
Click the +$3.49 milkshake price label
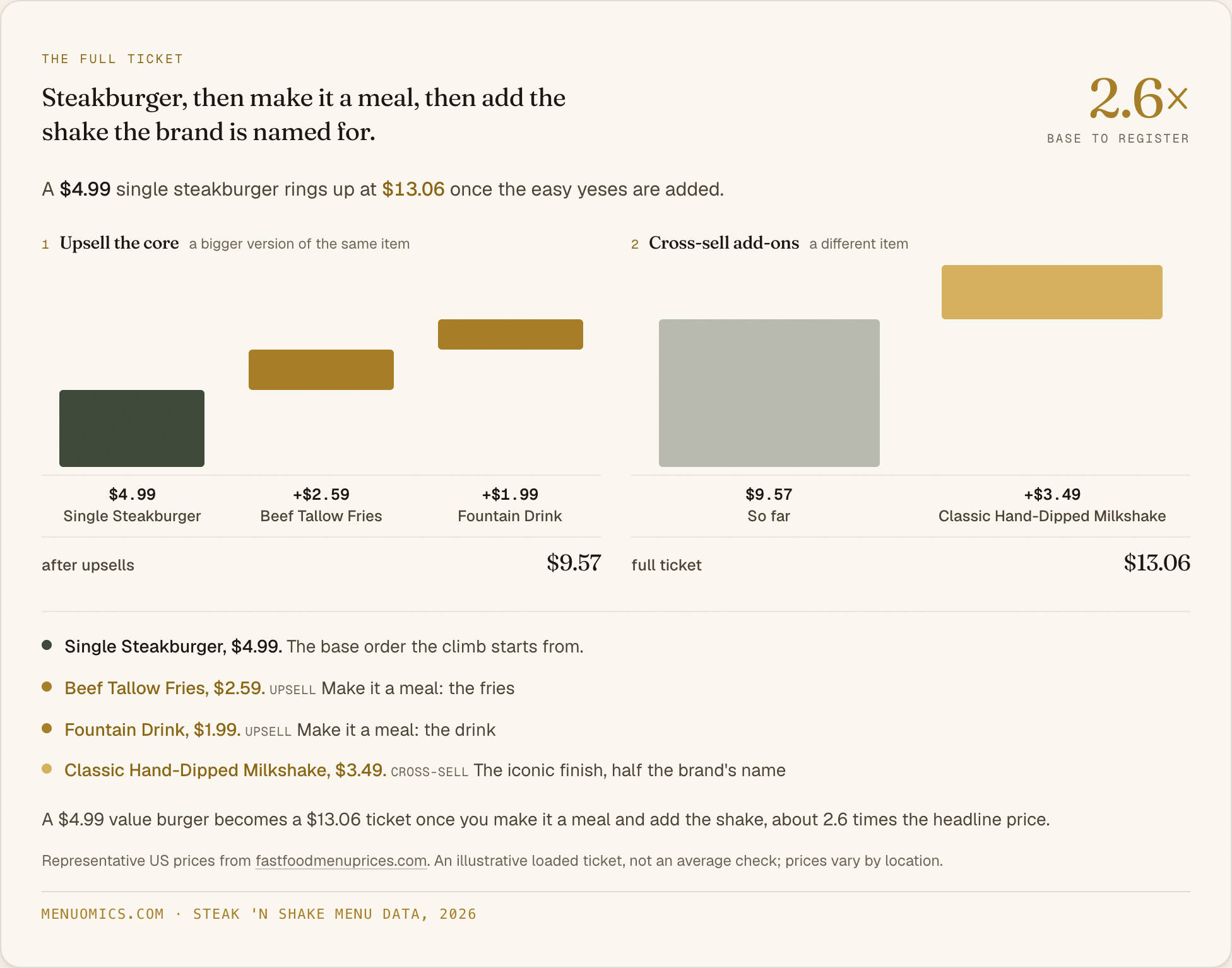coord(1052,494)
